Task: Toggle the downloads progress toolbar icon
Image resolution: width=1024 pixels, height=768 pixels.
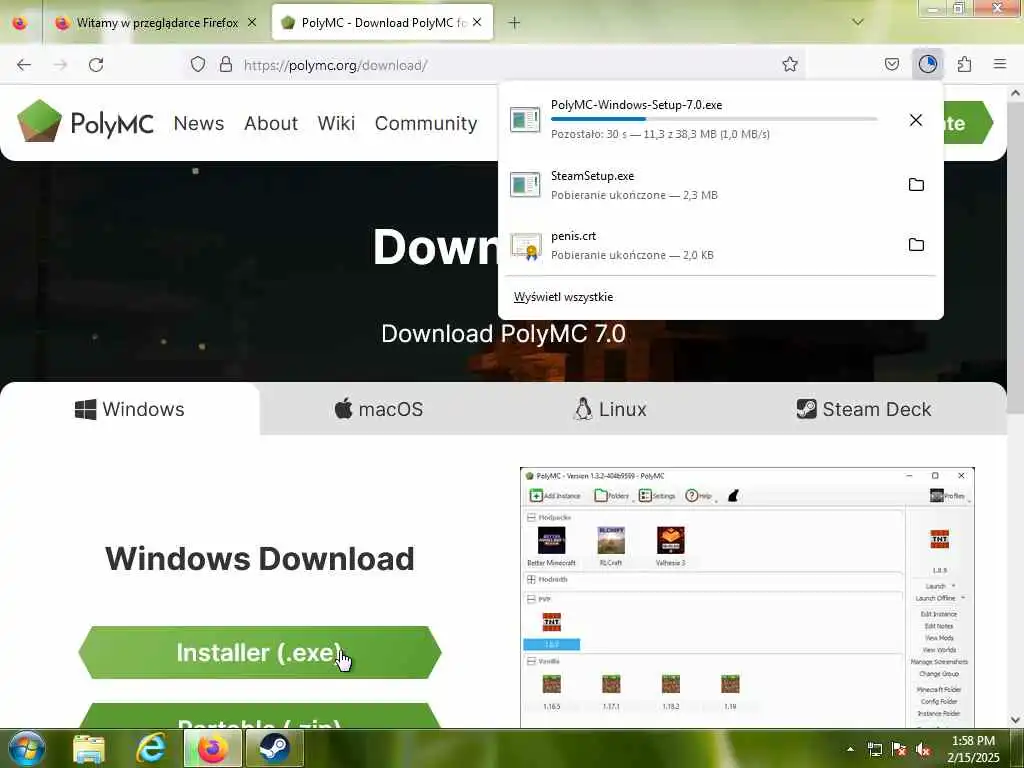Action: [x=928, y=64]
